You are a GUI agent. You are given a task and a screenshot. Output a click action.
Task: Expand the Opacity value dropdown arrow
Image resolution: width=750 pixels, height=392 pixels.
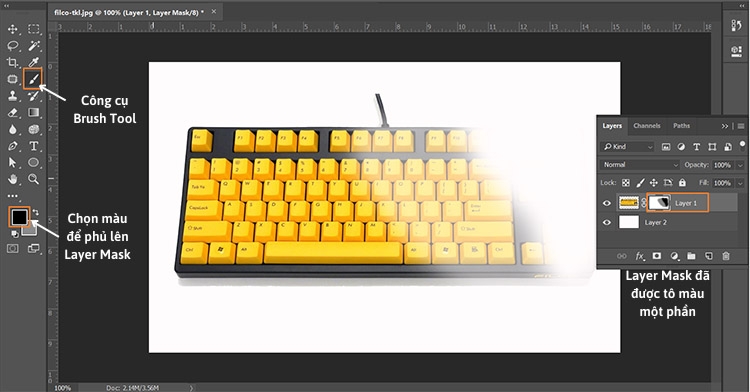pyautogui.click(x=740, y=165)
